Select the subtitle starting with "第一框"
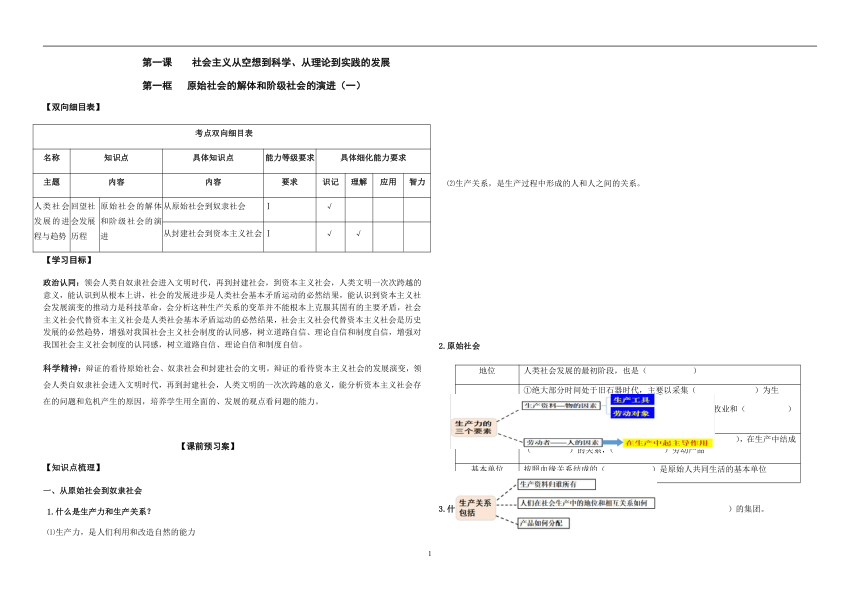This screenshot has height=608, width=860. click(252, 86)
